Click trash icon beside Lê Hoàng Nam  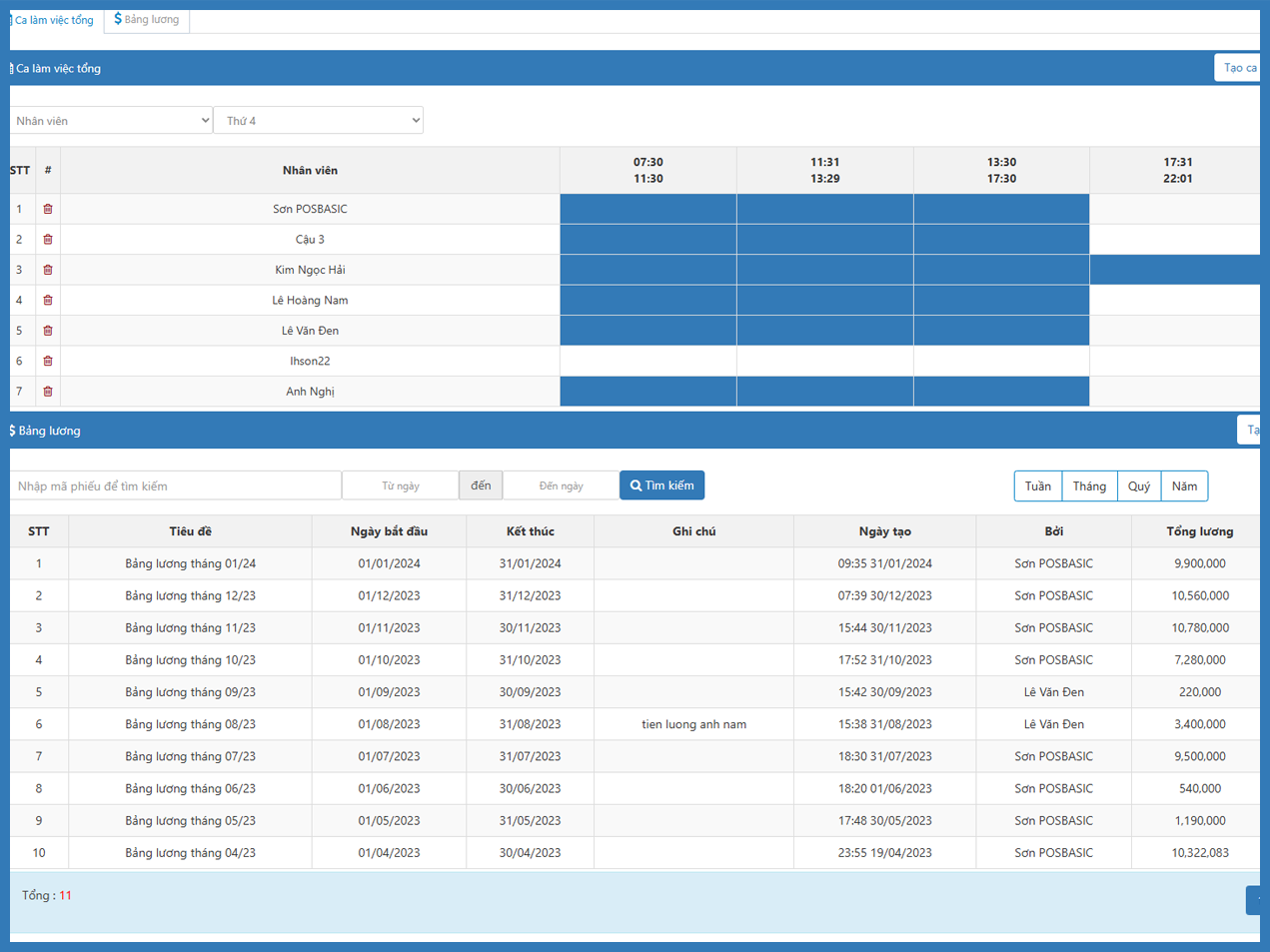(x=48, y=301)
